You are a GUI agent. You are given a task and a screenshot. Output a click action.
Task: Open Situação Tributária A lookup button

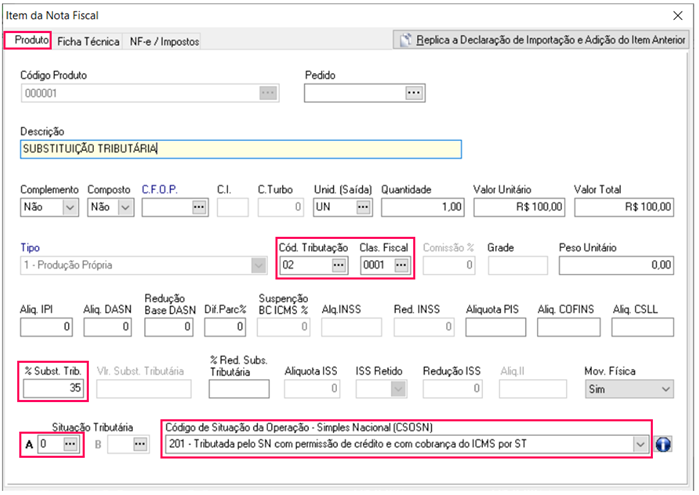pos(71,444)
